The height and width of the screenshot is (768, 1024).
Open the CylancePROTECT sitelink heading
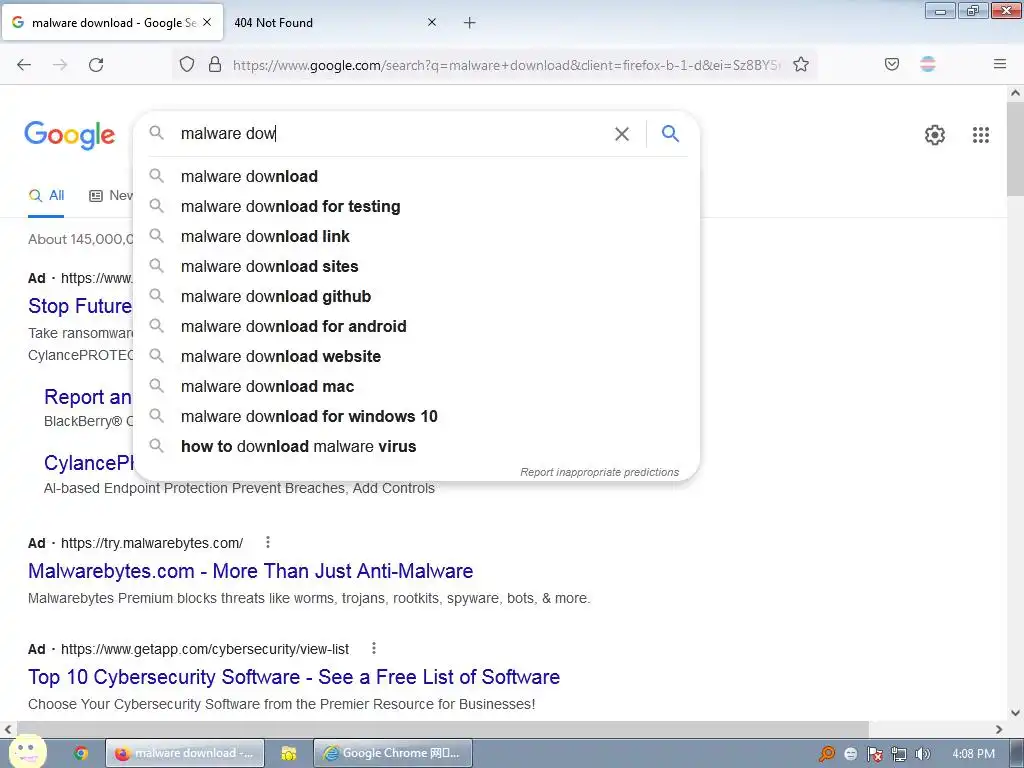(x=89, y=462)
